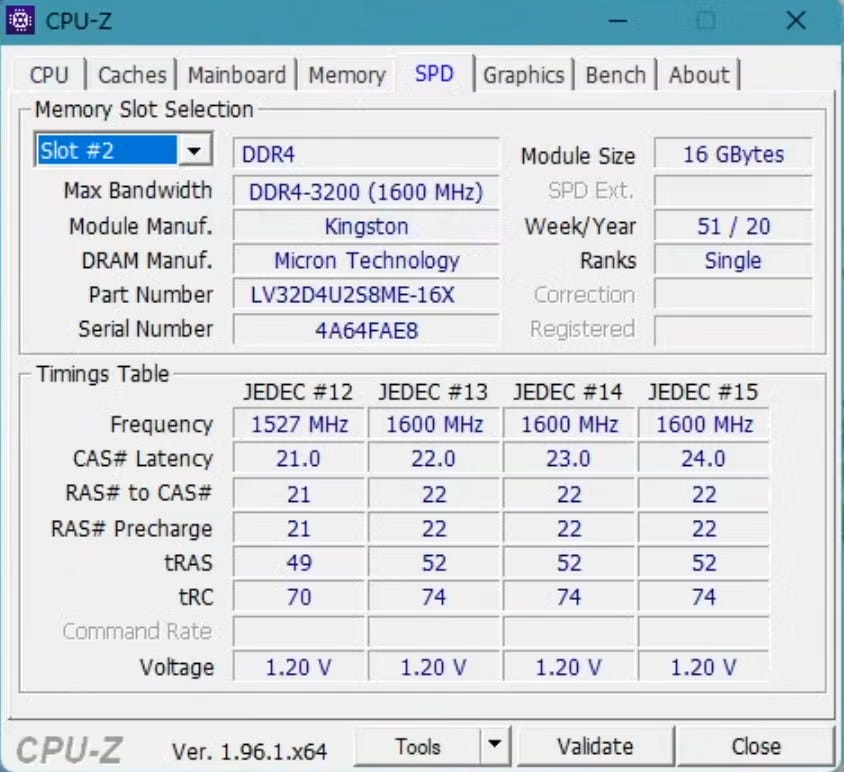The height and width of the screenshot is (772, 844).
Task: Click the JEDEC #12 column header
Action: [x=298, y=392]
